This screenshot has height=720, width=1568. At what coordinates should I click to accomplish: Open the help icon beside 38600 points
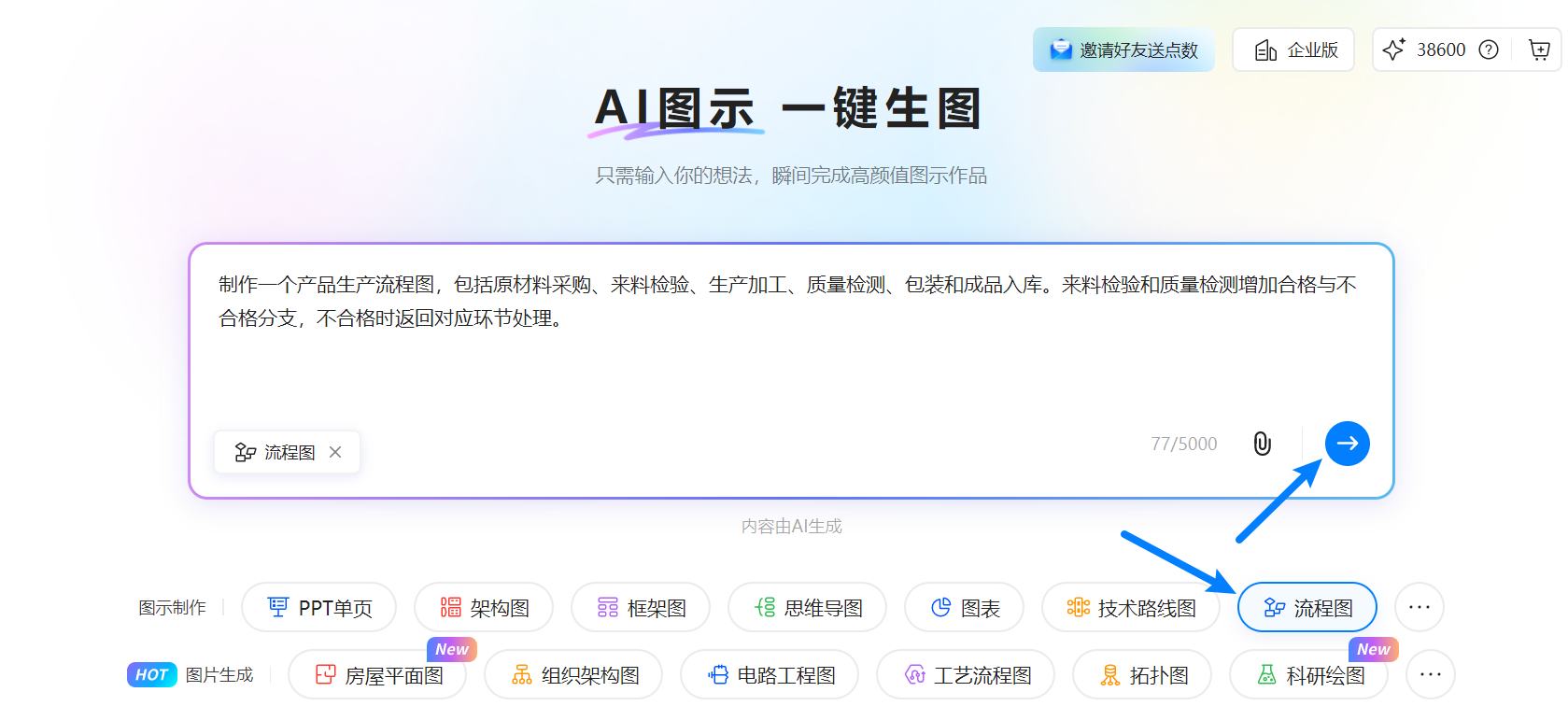point(1489,49)
